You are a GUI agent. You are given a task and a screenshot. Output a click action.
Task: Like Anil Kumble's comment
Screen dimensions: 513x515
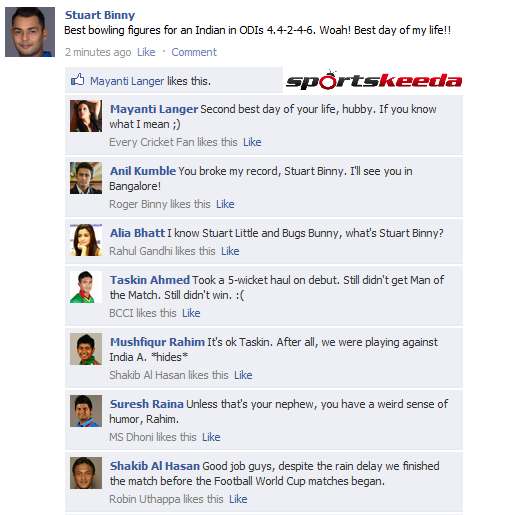tap(225, 204)
